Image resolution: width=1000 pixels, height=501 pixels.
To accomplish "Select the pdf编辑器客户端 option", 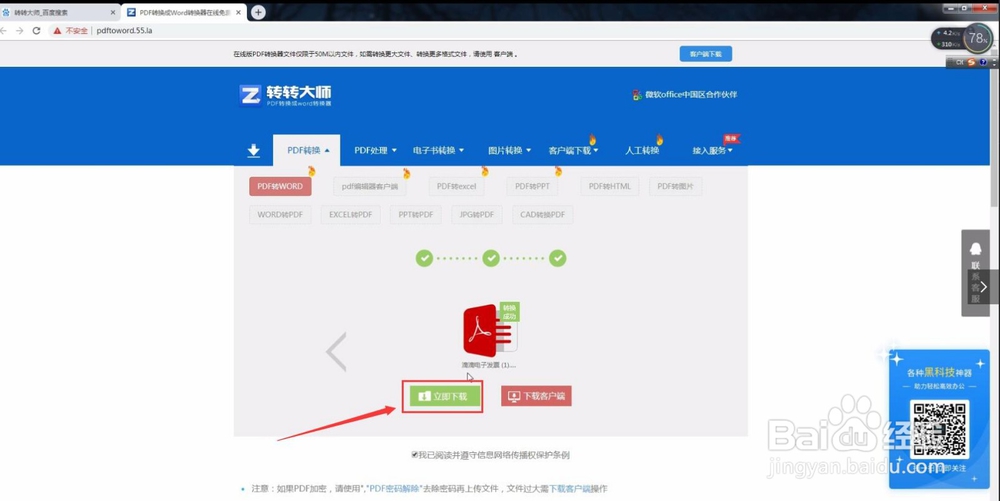I will click(x=369, y=186).
